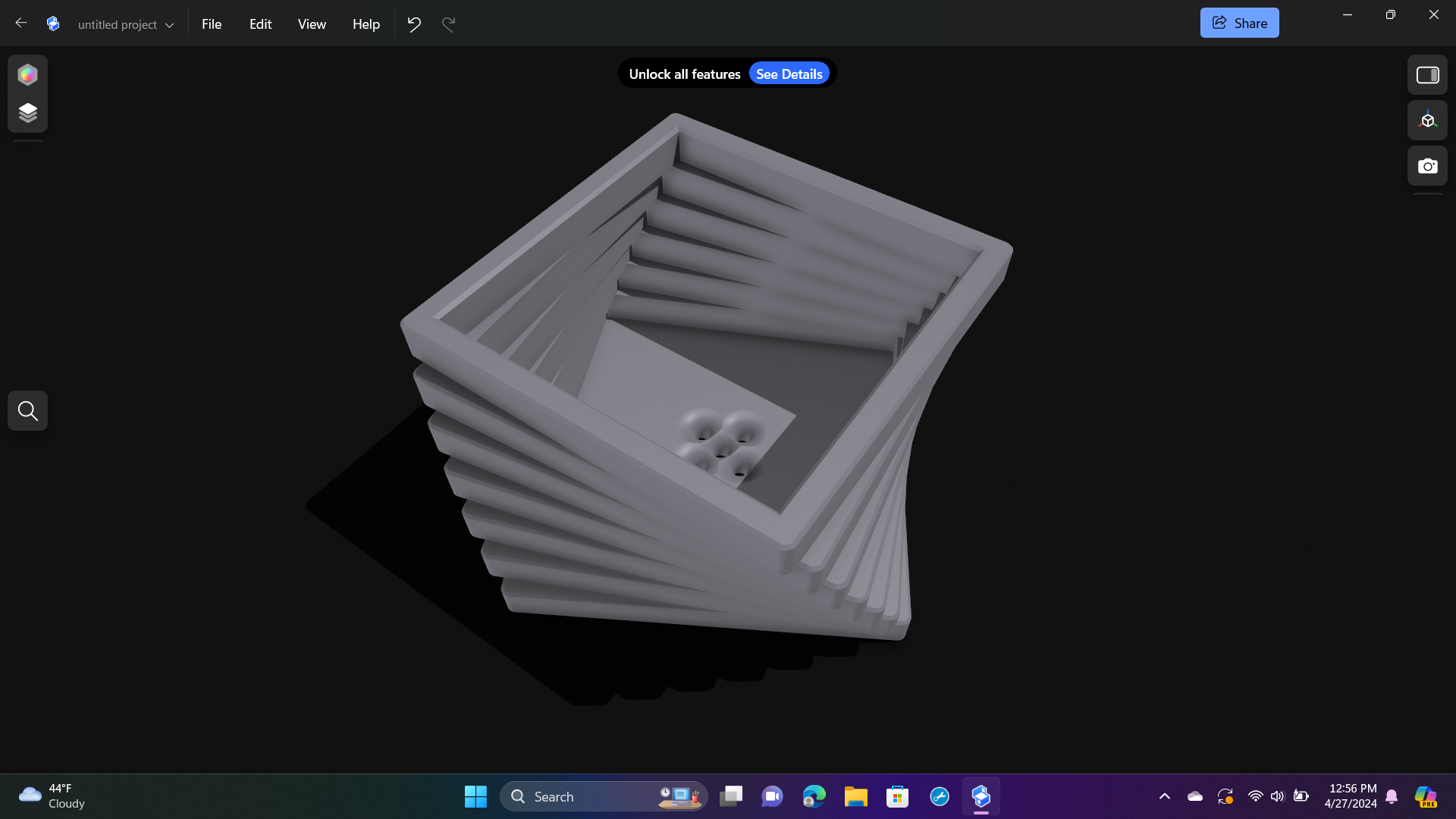The width and height of the screenshot is (1456, 819).
Task: Take a snapshot with the camera icon
Action: (1427, 165)
